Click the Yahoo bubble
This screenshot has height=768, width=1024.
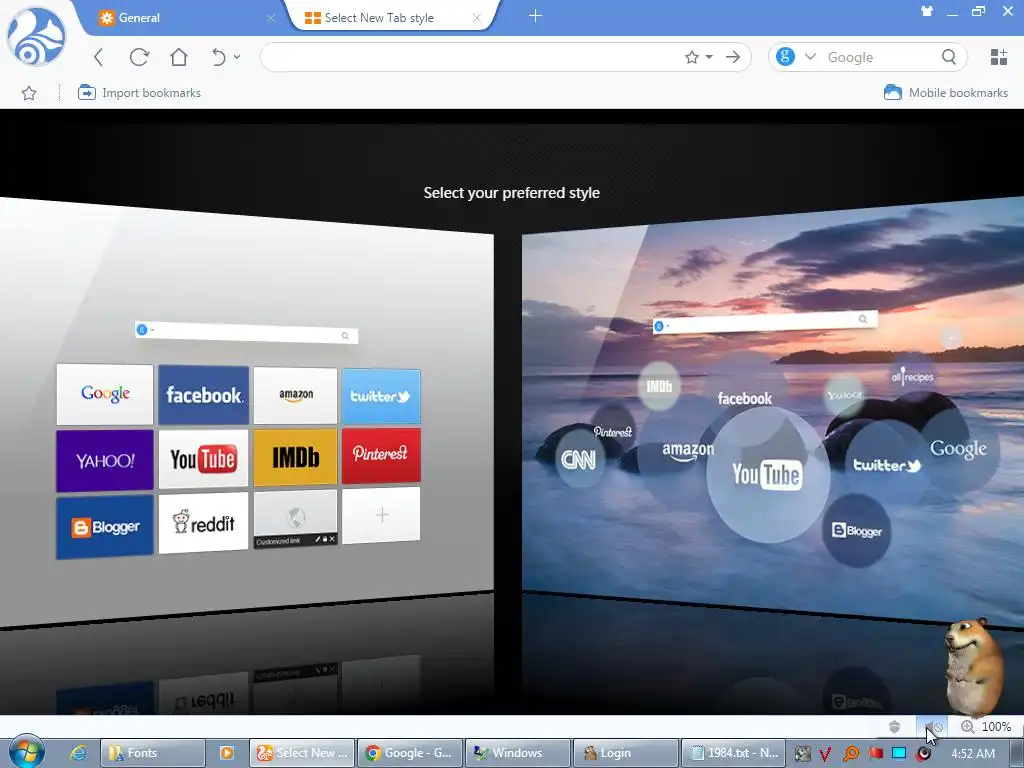tap(844, 395)
